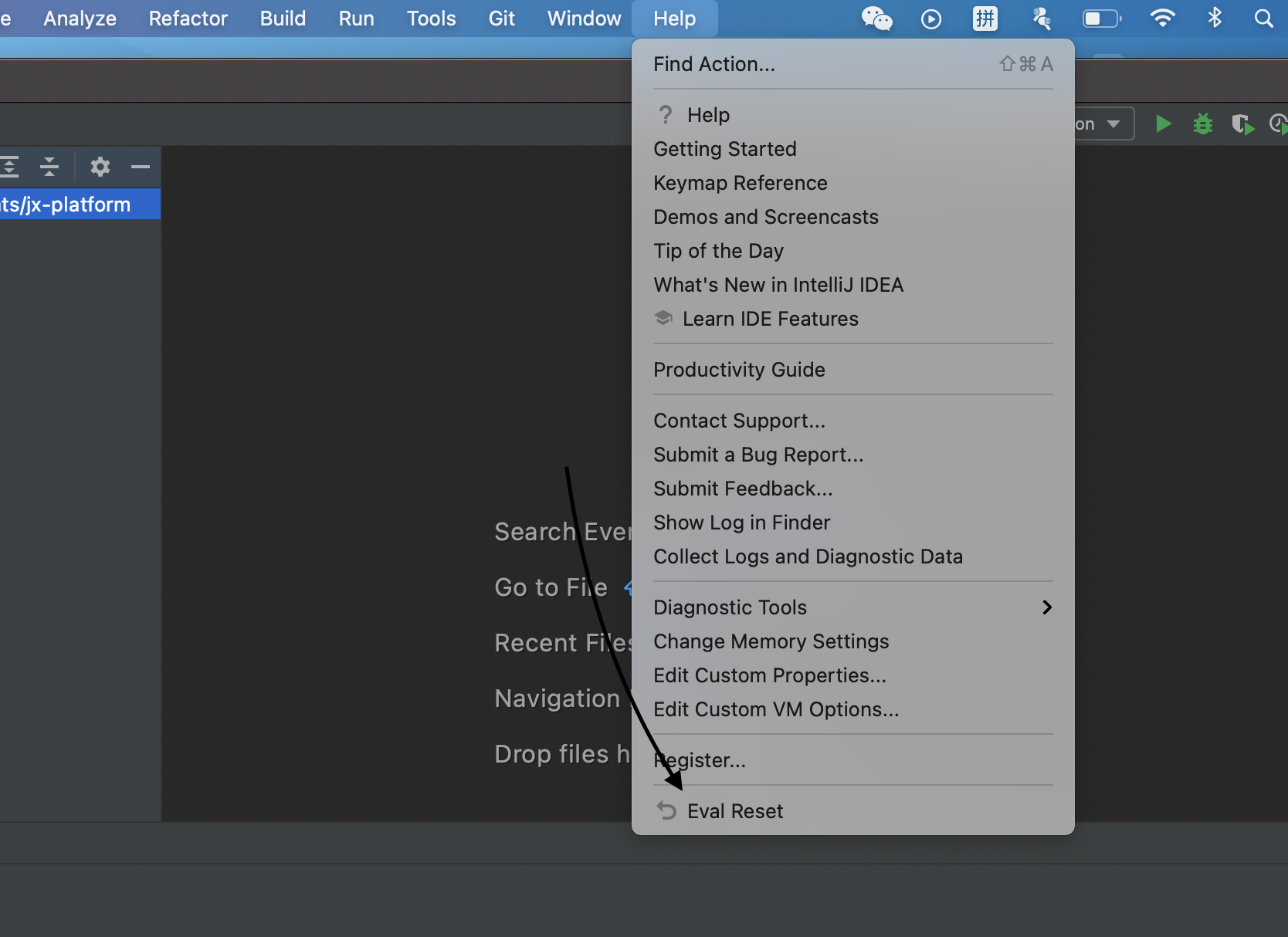
Task: Open the Chinese input method icon
Action: [985, 19]
